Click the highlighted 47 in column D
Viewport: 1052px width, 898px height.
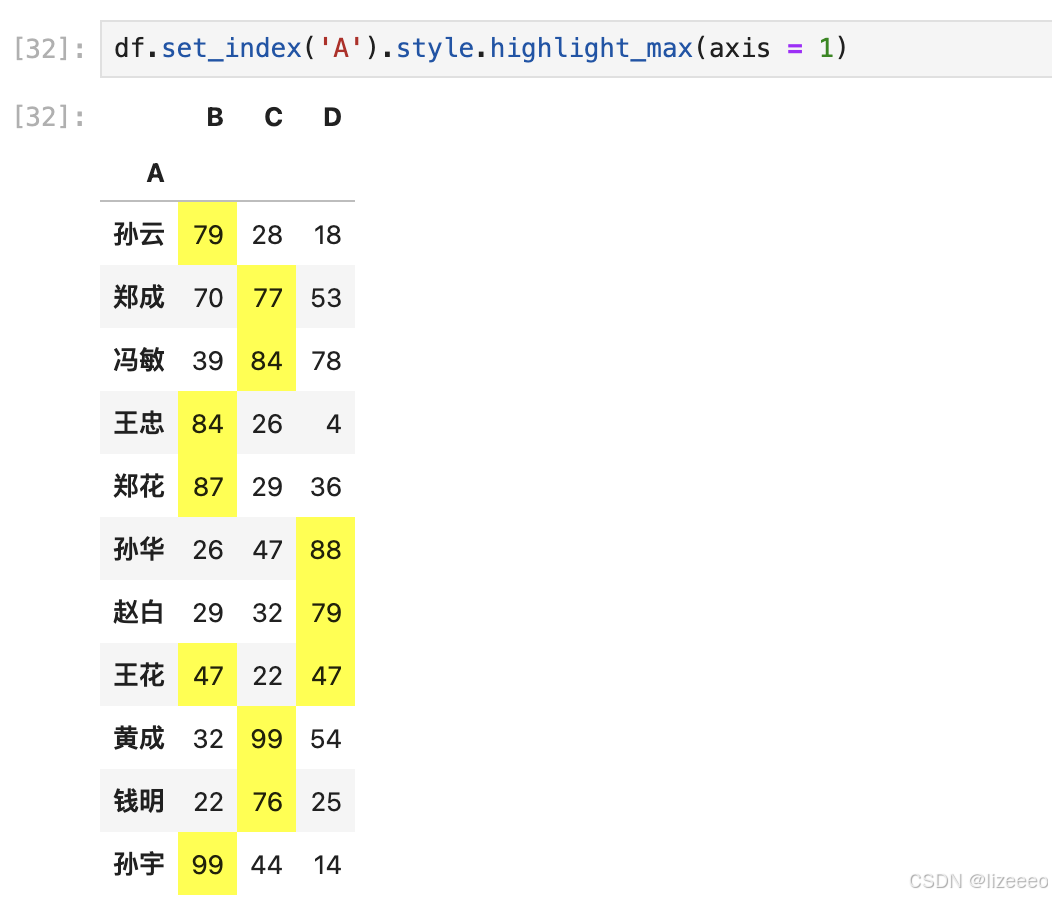click(x=325, y=675)
